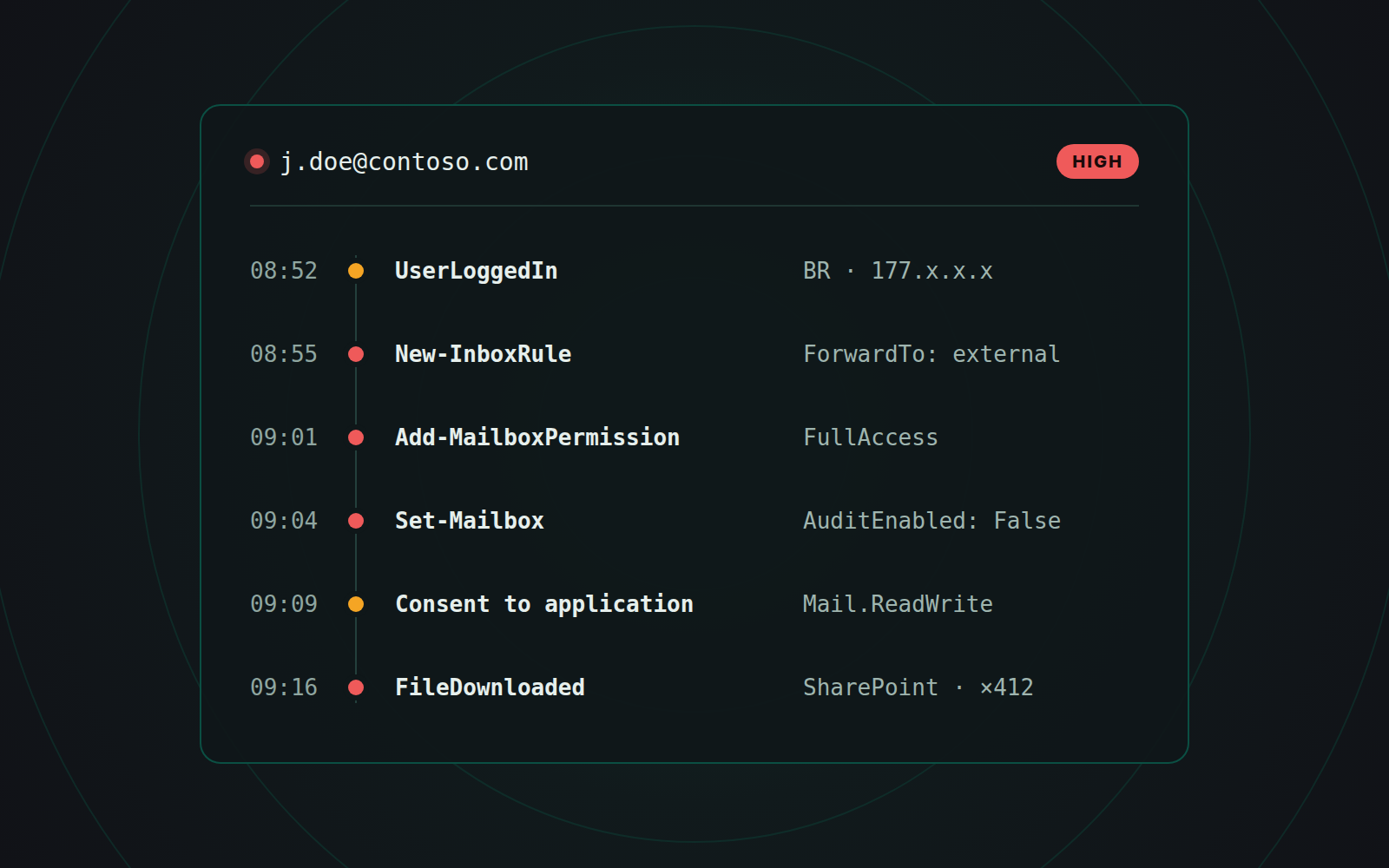Click the 09:09 timestamp
The height and width of the screenshot is (868, 1389).
coord(284,604)
